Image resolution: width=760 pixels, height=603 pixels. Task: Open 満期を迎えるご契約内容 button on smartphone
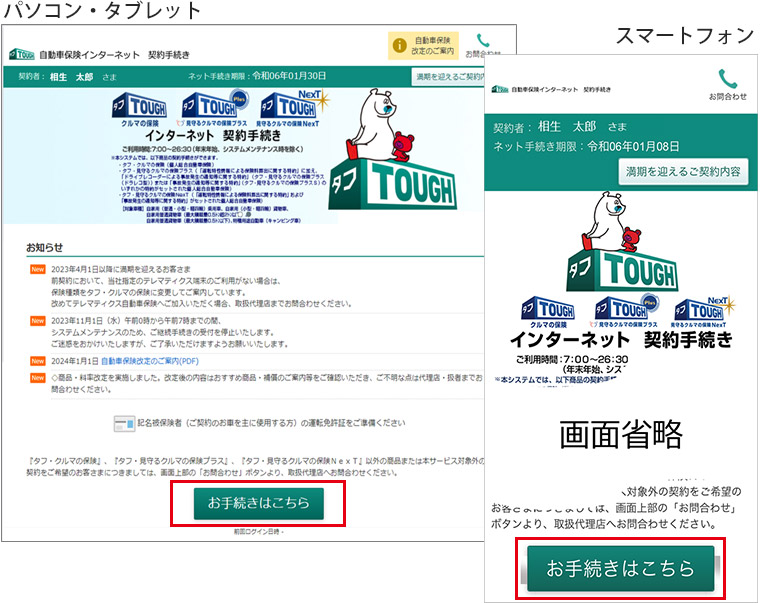683,172
